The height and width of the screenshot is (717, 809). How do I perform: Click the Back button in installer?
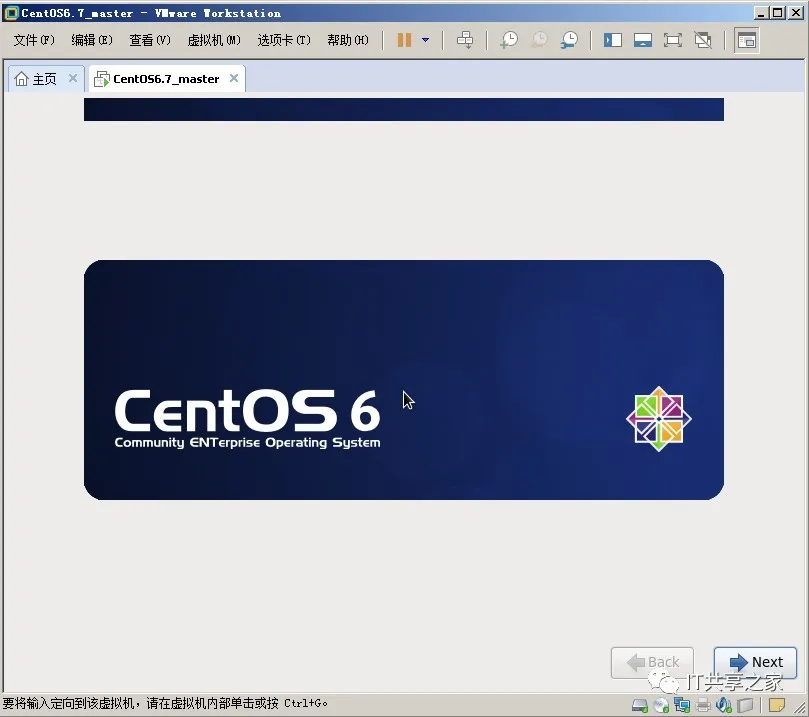tap(652, 662)
